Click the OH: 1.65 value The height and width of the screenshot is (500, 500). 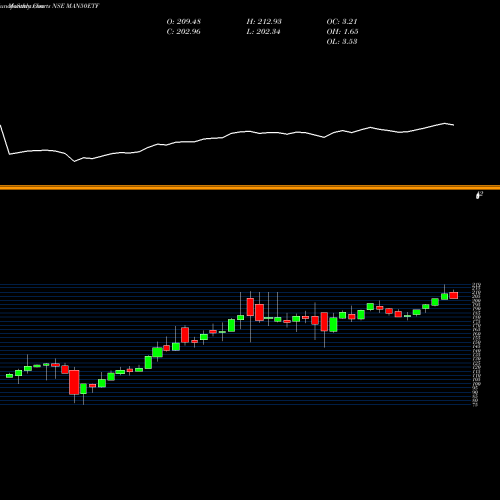(x=342, y=32)
